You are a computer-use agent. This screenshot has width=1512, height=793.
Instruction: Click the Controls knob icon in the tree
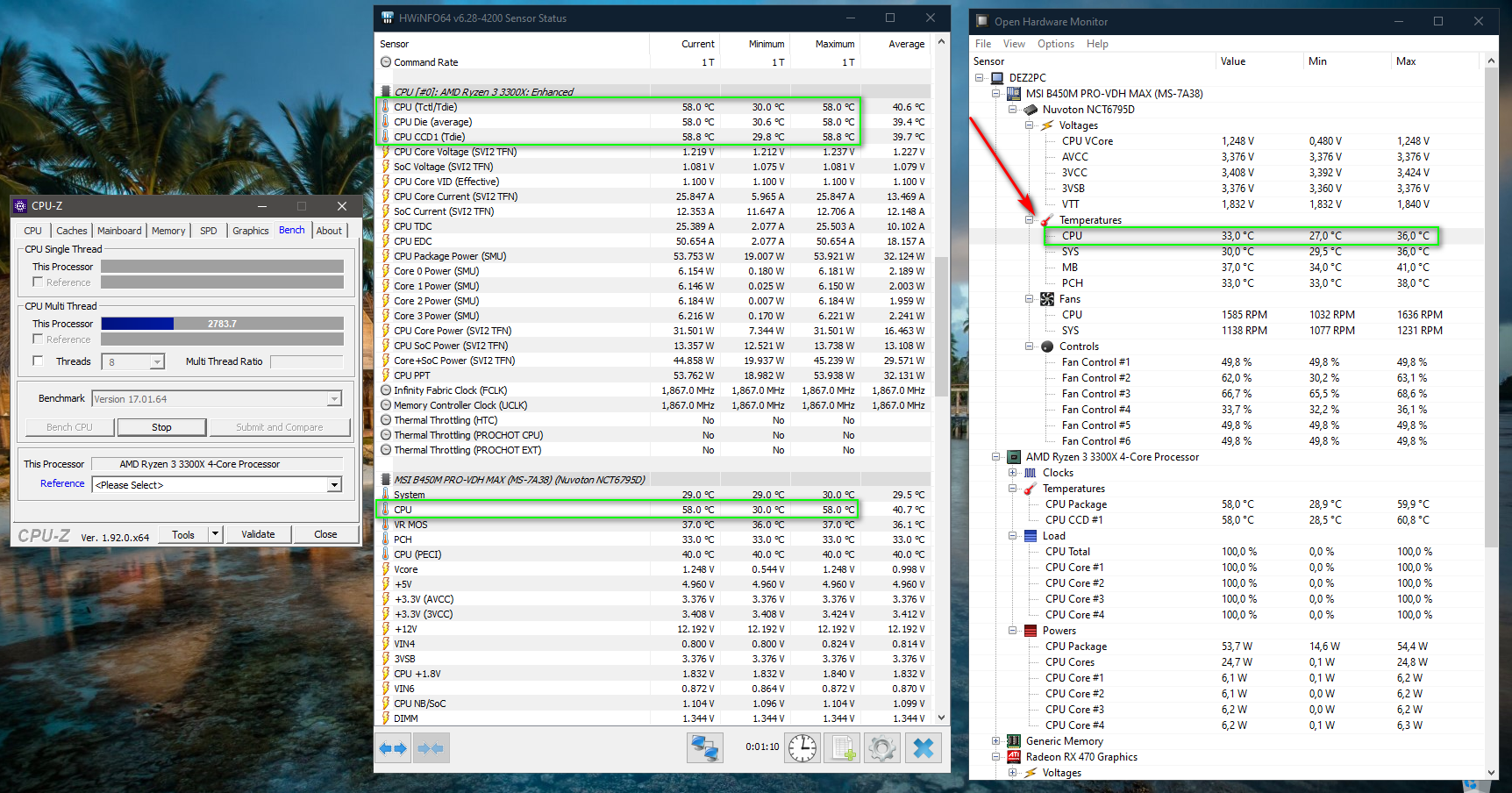pos(1047,346)
